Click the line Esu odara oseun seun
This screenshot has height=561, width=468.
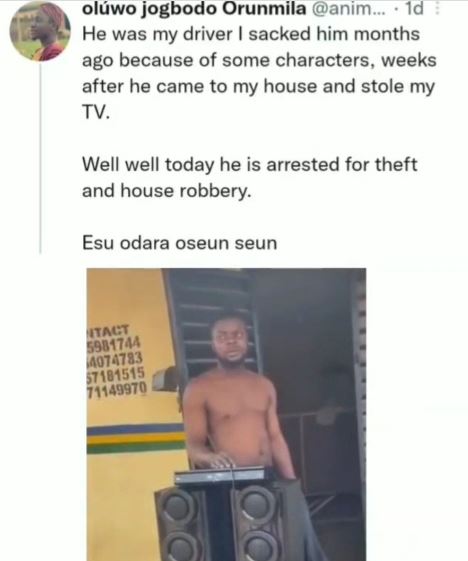point(180,243)
